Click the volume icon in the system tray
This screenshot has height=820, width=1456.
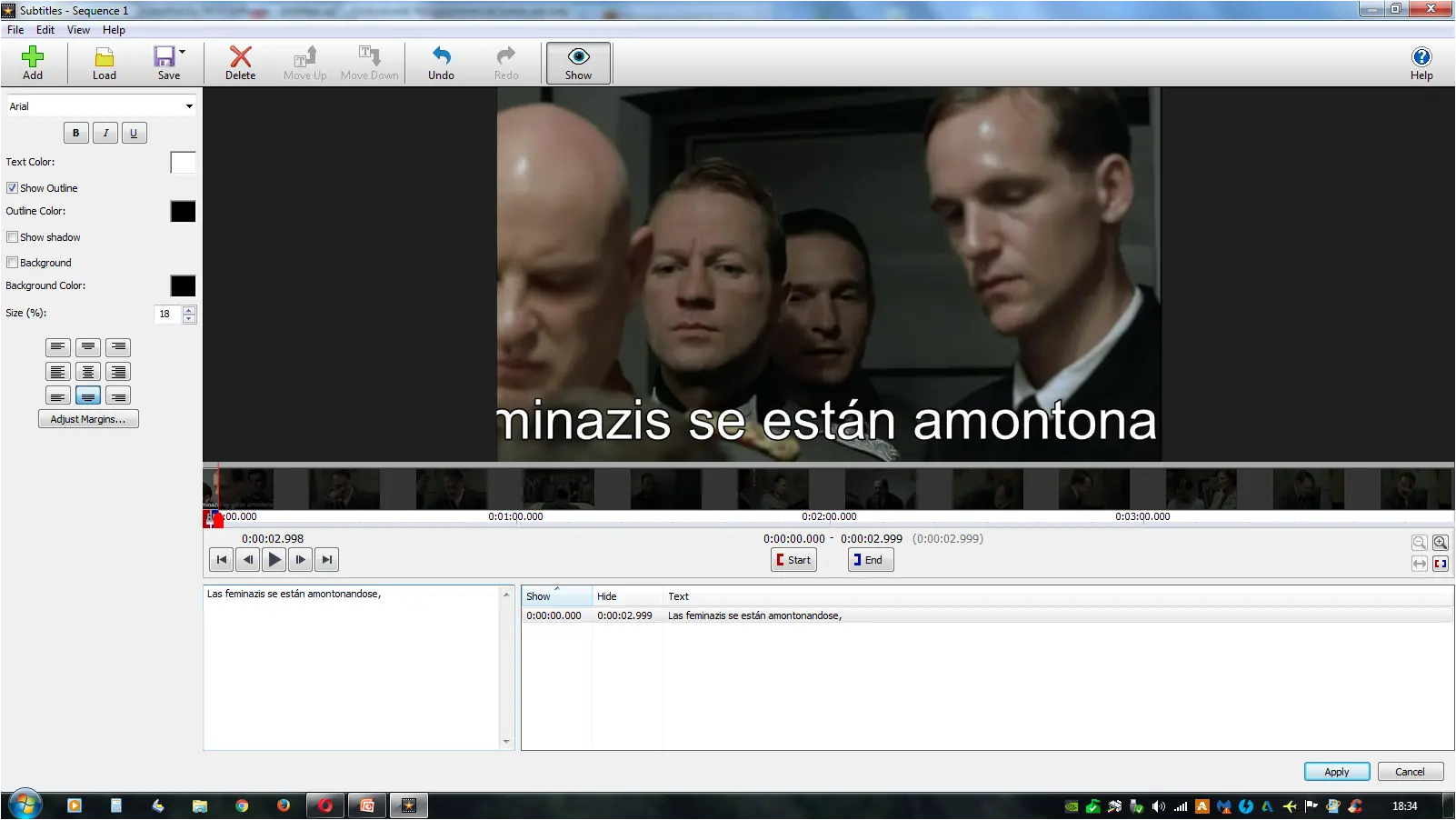click(x=1158, y=806)
